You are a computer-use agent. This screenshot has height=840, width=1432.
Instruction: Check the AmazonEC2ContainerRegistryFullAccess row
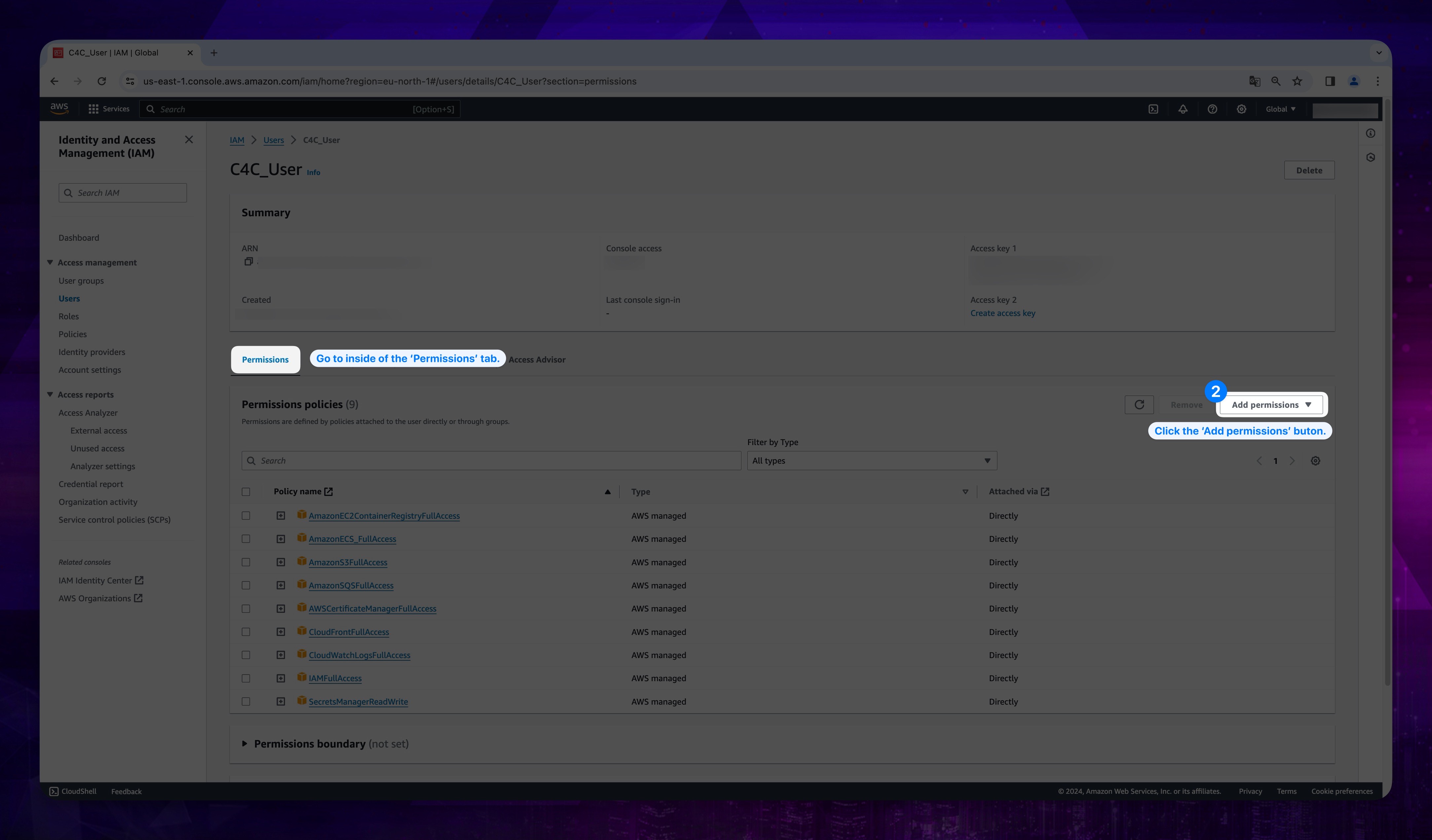245,516
